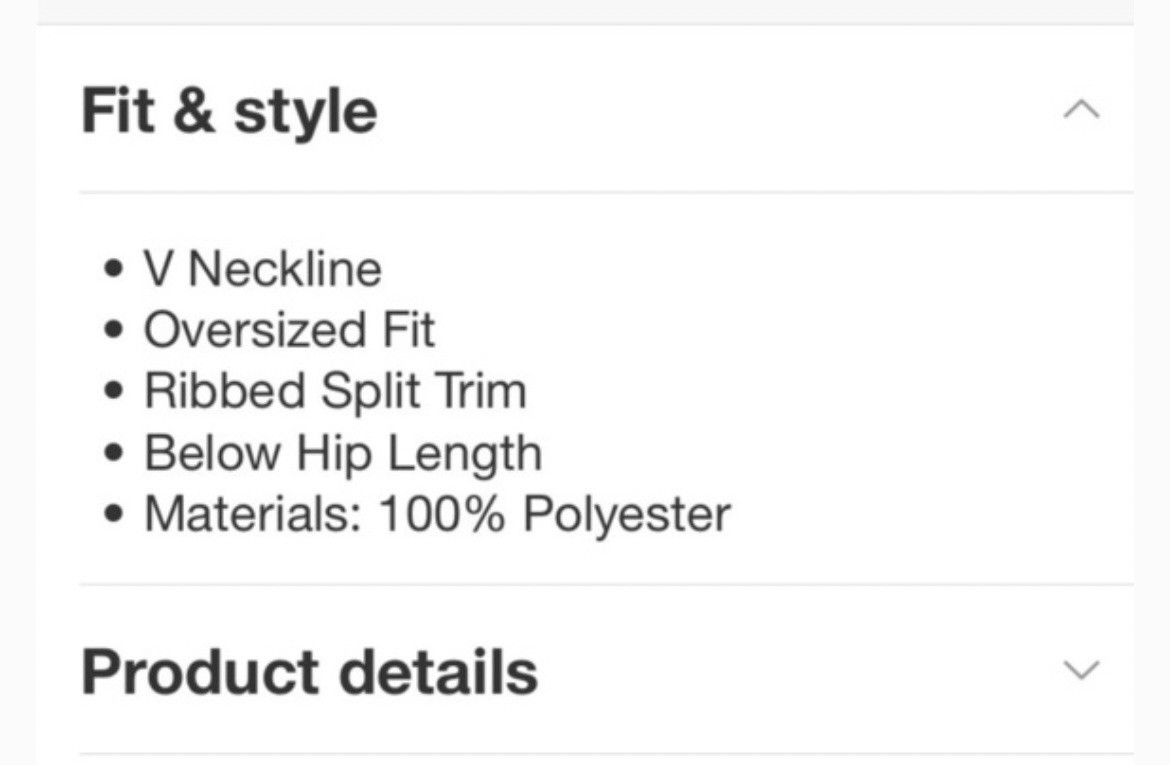
Task: Click the "Fit & style" section heading
Action: 229,110
